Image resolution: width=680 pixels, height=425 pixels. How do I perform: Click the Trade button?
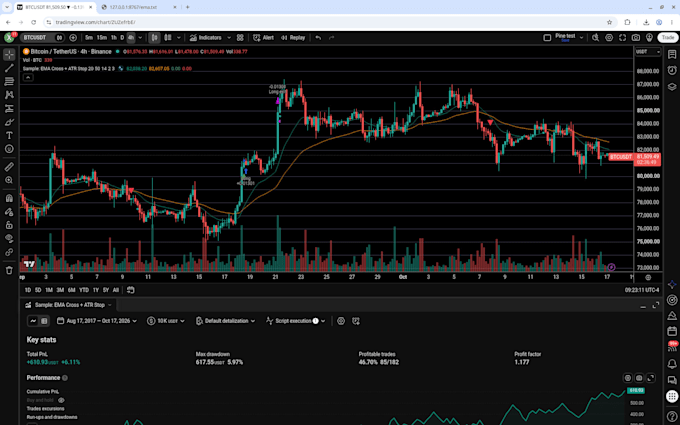668,38
